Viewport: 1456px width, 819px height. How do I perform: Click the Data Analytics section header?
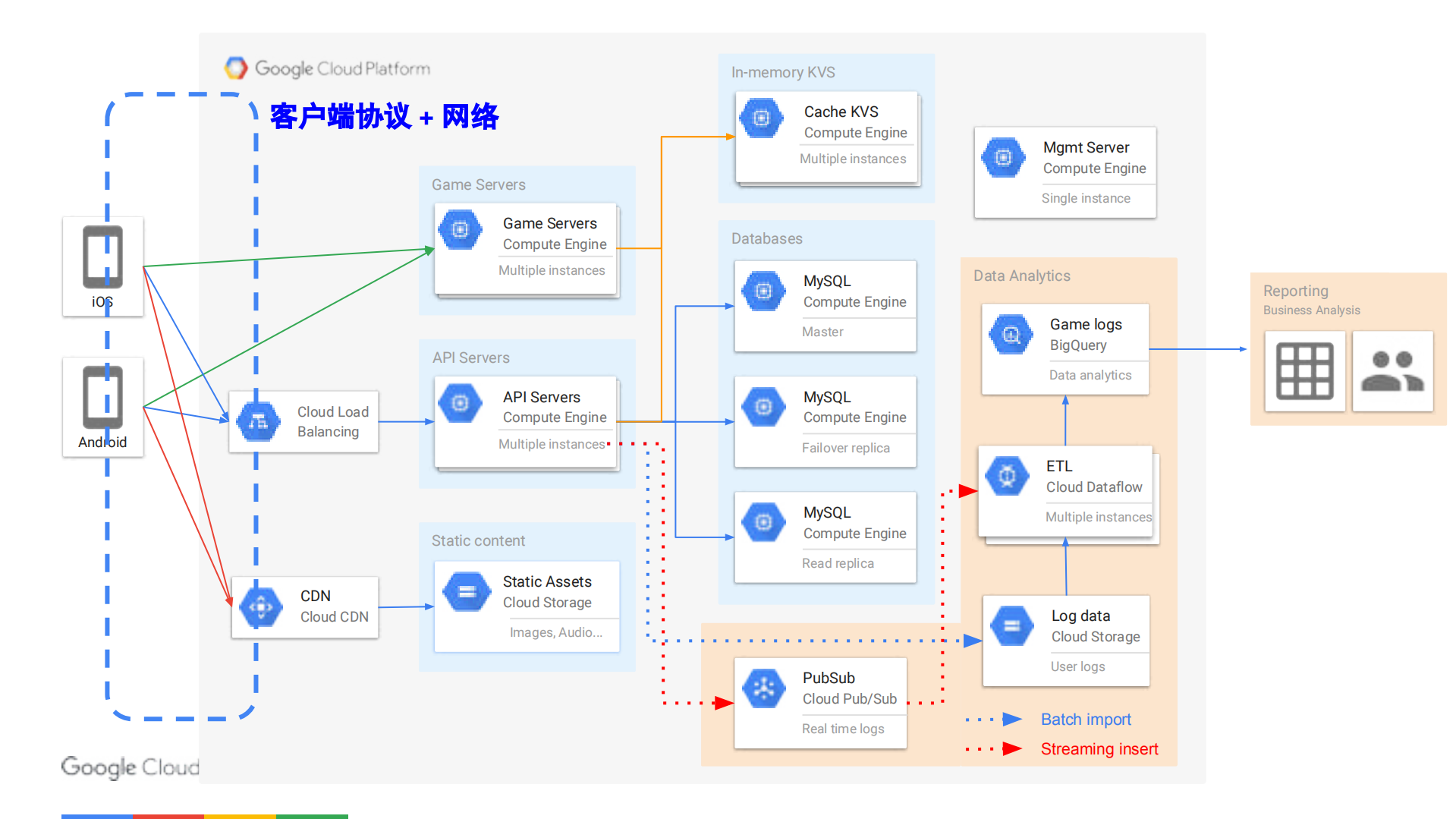click(1021, 276)
